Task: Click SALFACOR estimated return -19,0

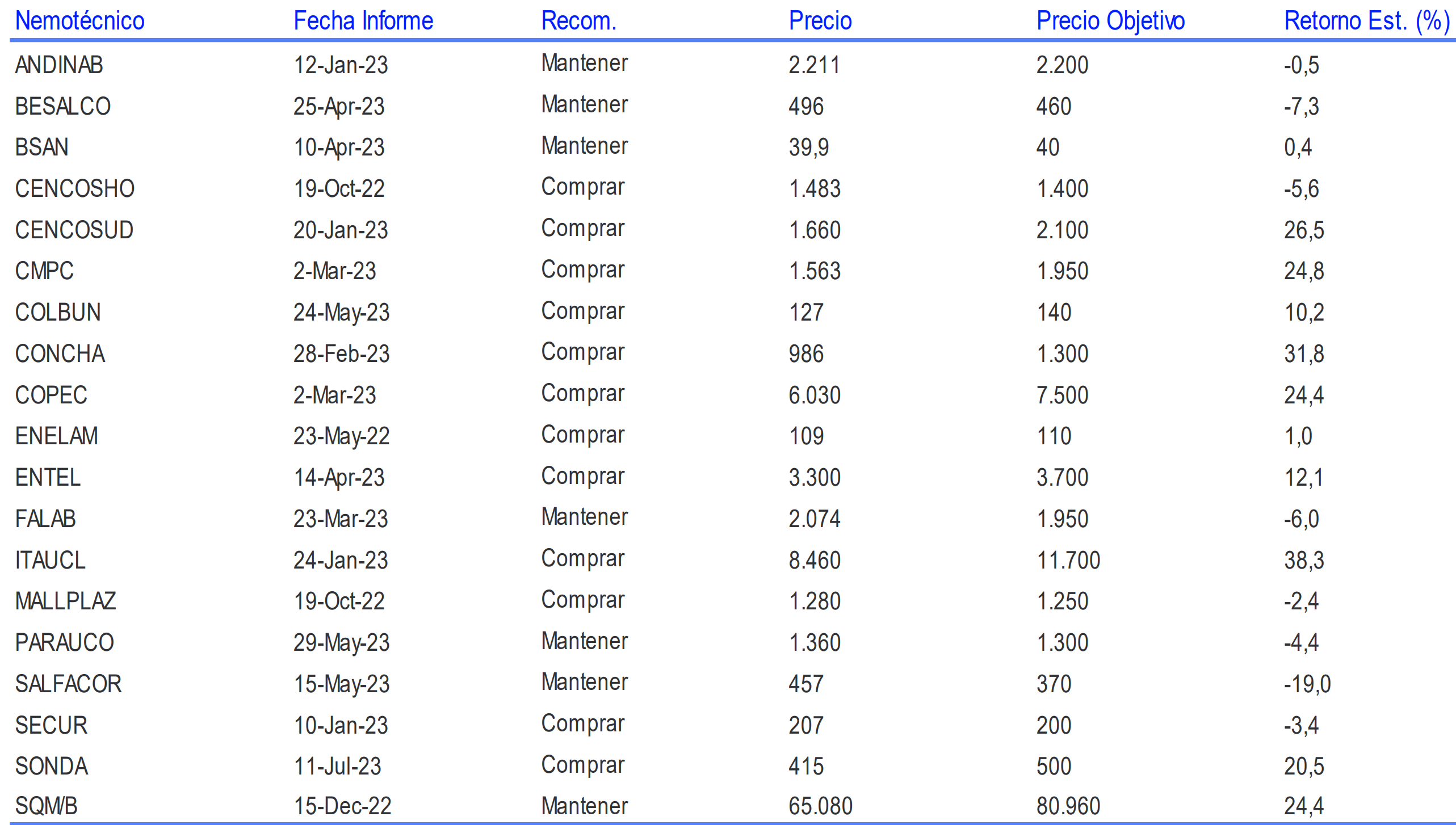Action: 1307,684
